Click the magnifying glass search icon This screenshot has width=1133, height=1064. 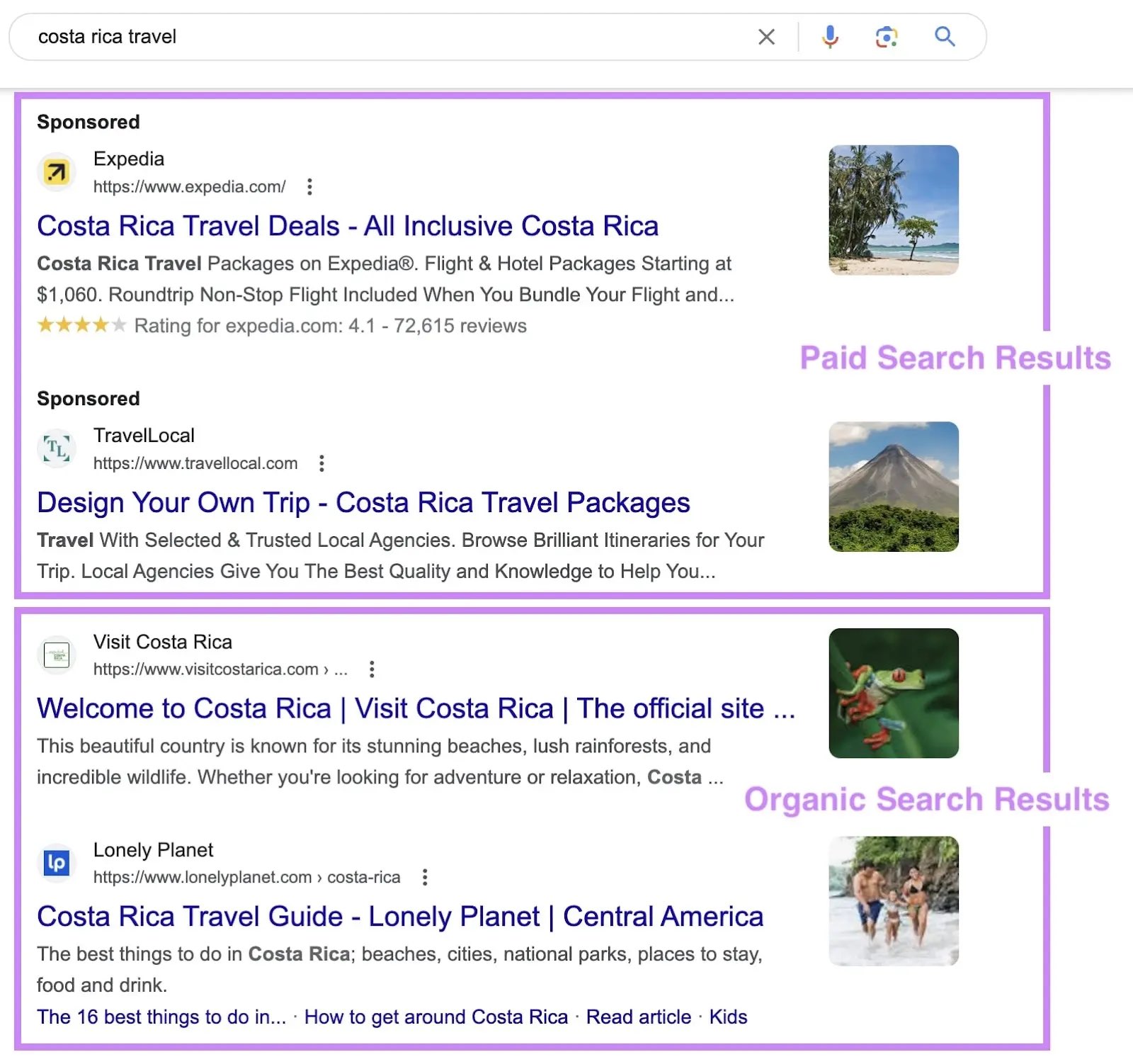point(945,36)
